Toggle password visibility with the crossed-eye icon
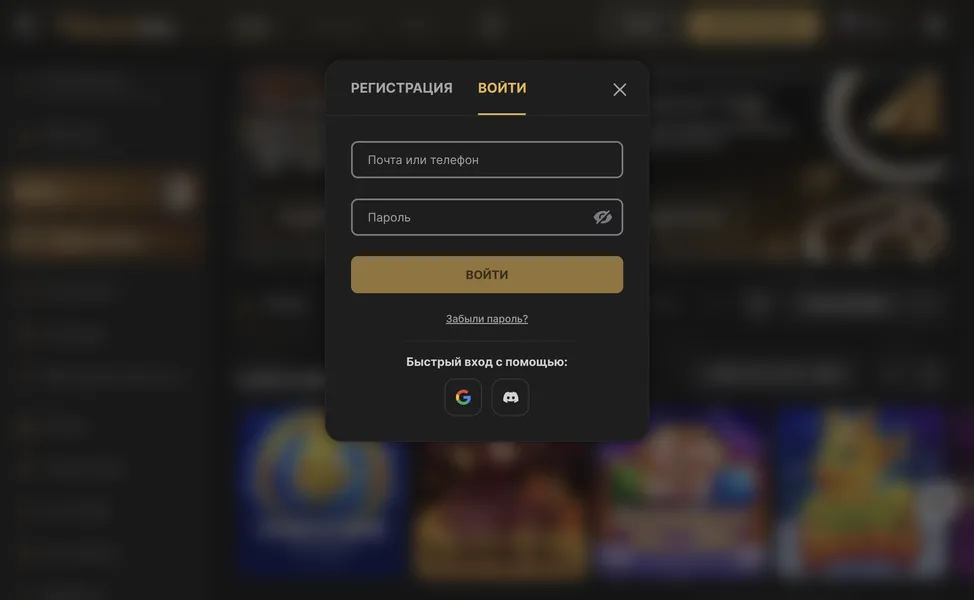Screen dimensions: 974x600 [x=602, y=217]
